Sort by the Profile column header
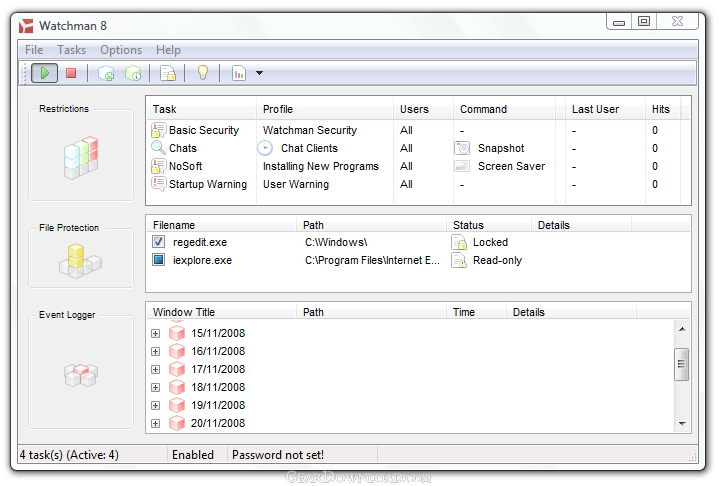This screenshot has height=486, width=719. [325, 109]
